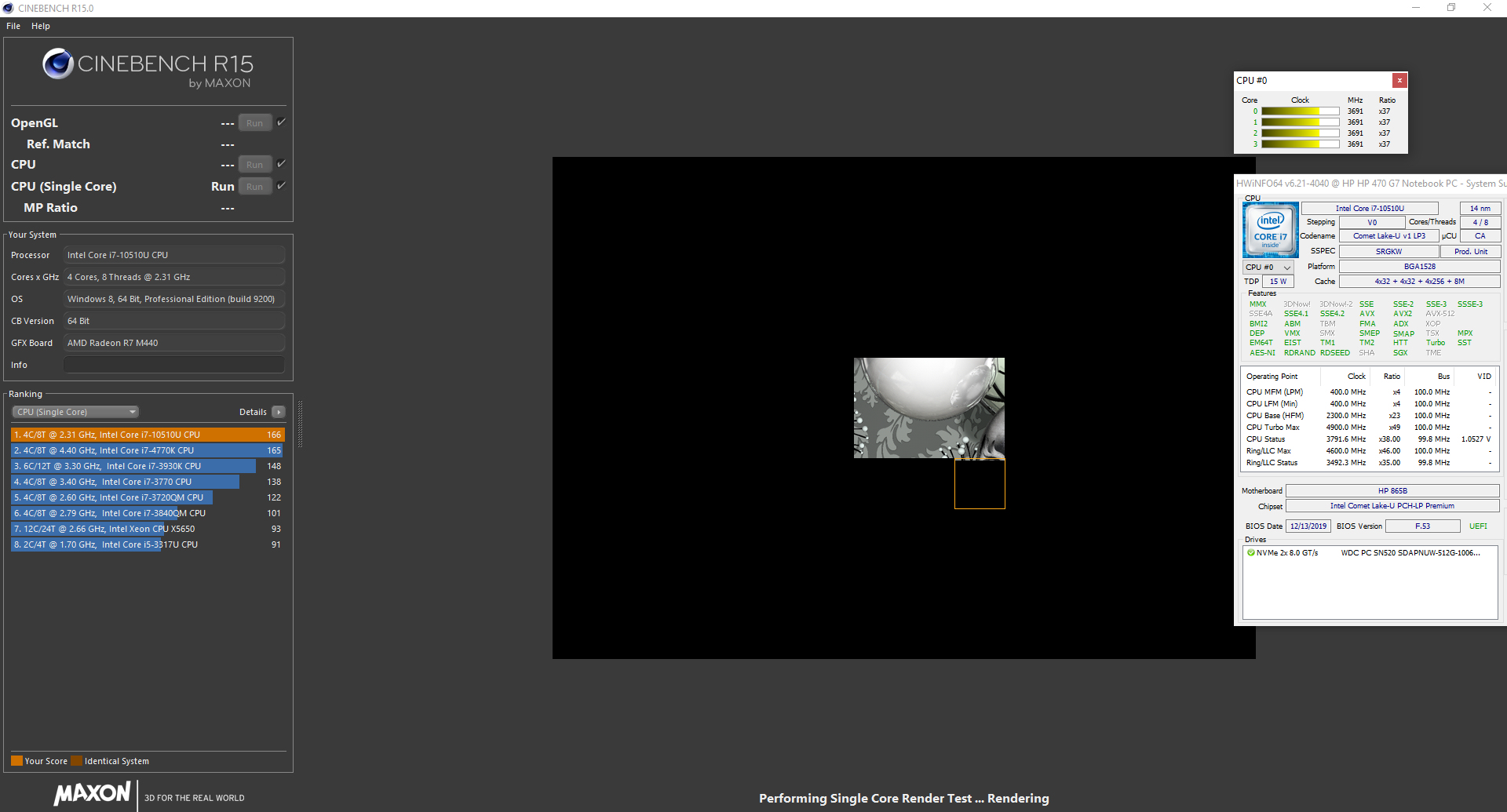This screenshot has height=812, width=1507.
Task: Click the Run button for OpenGL
Action: point(255,123)
